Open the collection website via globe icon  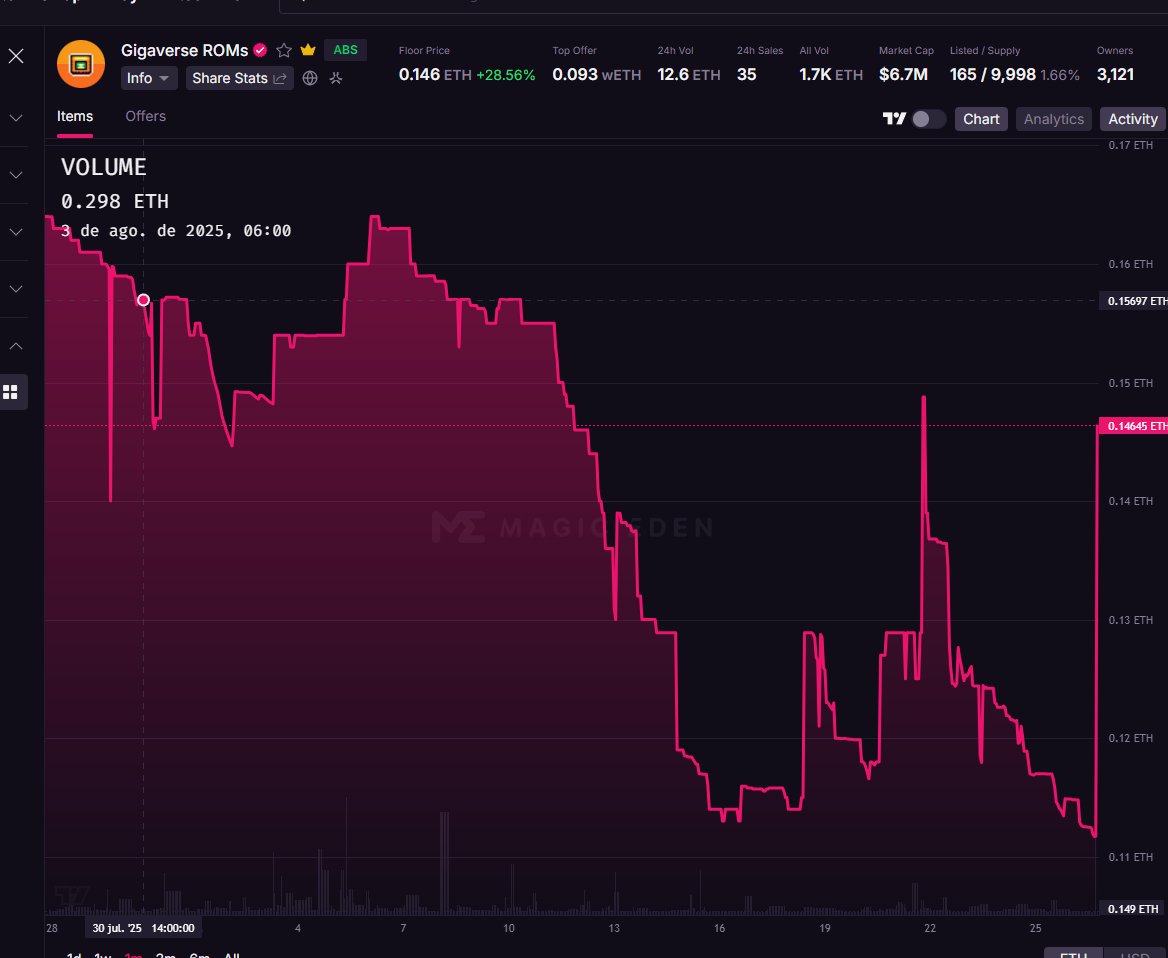coord(310,78)
